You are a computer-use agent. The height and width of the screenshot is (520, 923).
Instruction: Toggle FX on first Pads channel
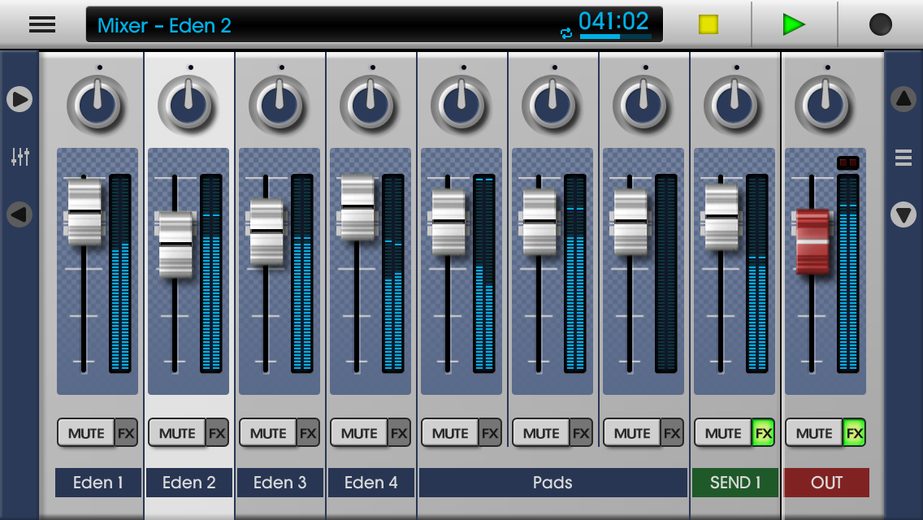pyautogui.click(x=490, y=433)
